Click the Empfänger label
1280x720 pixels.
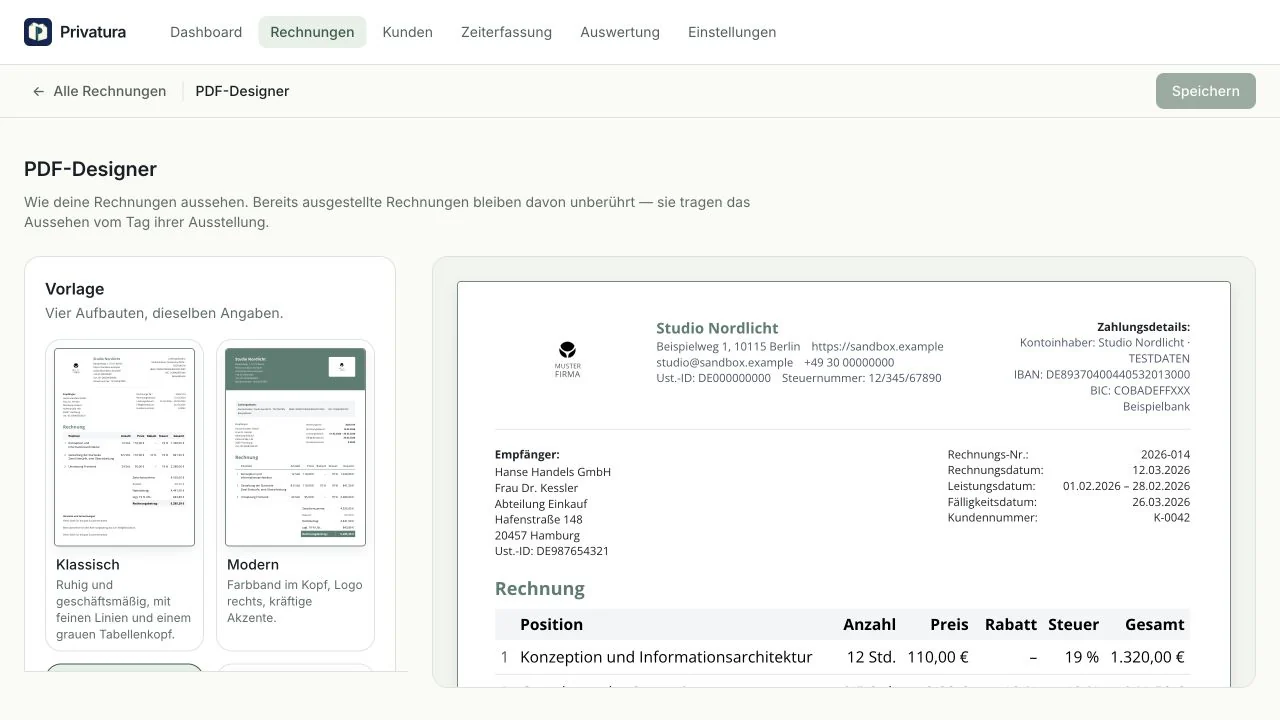(x=527, y=455)
